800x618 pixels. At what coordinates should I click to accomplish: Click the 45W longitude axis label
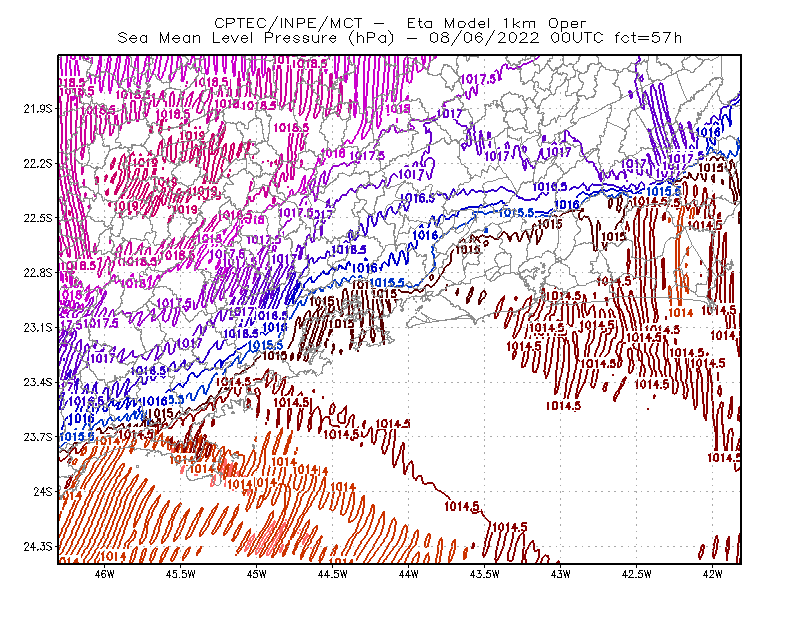(257, 574)
